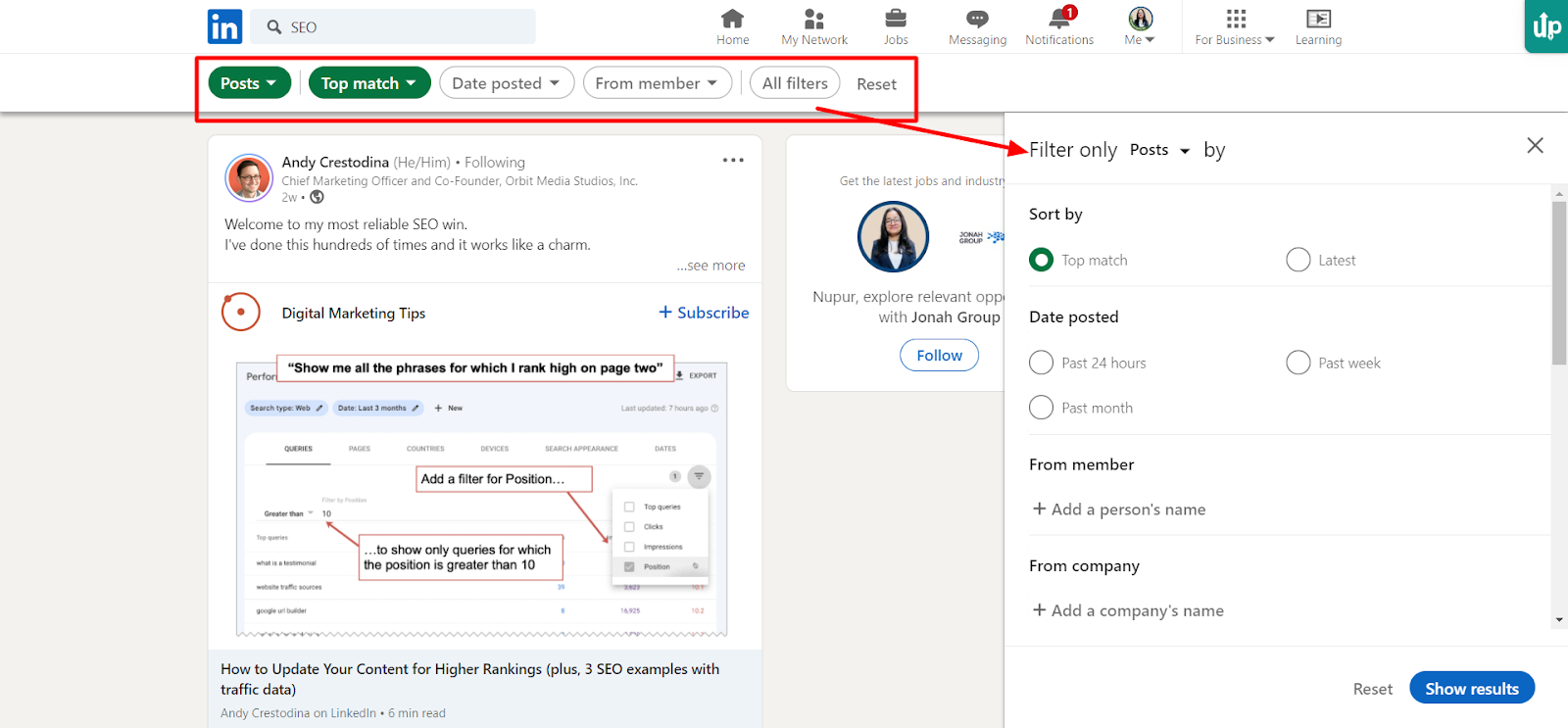Open the Digital Marketing Tips newsletter title
The height and width of the screenshot is (728, 1568).
click(354, 314)
